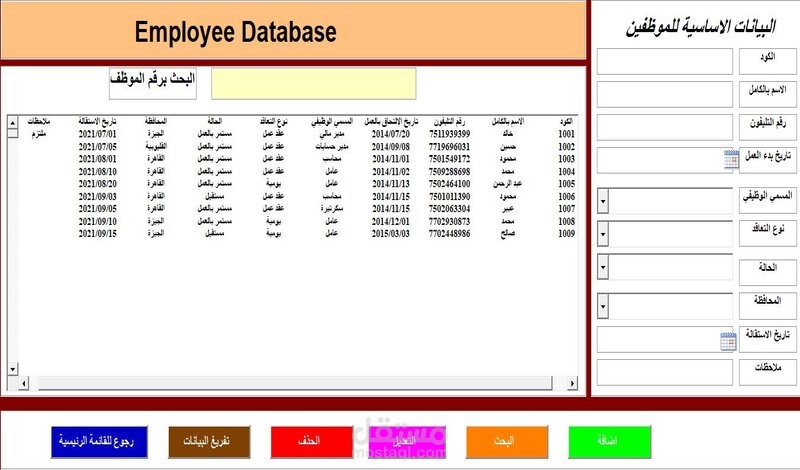Click phone number 7502063304

[449, 209]
